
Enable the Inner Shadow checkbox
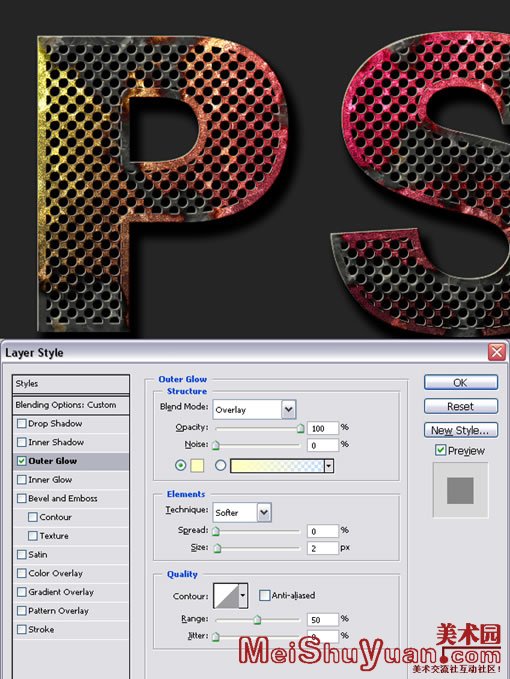click(x=22, y=442)
